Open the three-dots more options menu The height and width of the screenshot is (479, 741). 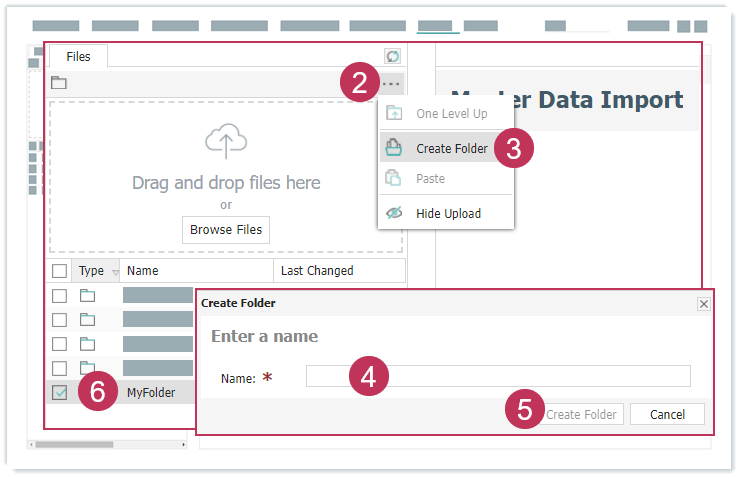[x=390, y=83]
